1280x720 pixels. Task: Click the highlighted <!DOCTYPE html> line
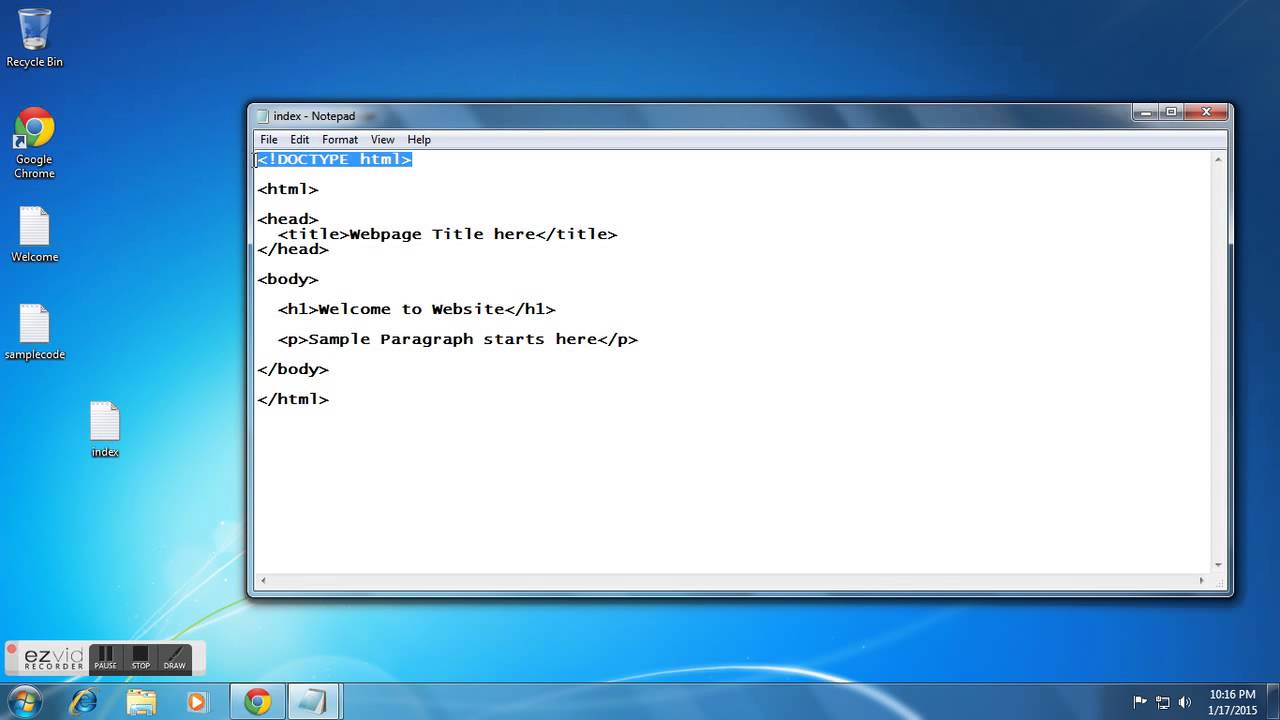click(334, 159)
